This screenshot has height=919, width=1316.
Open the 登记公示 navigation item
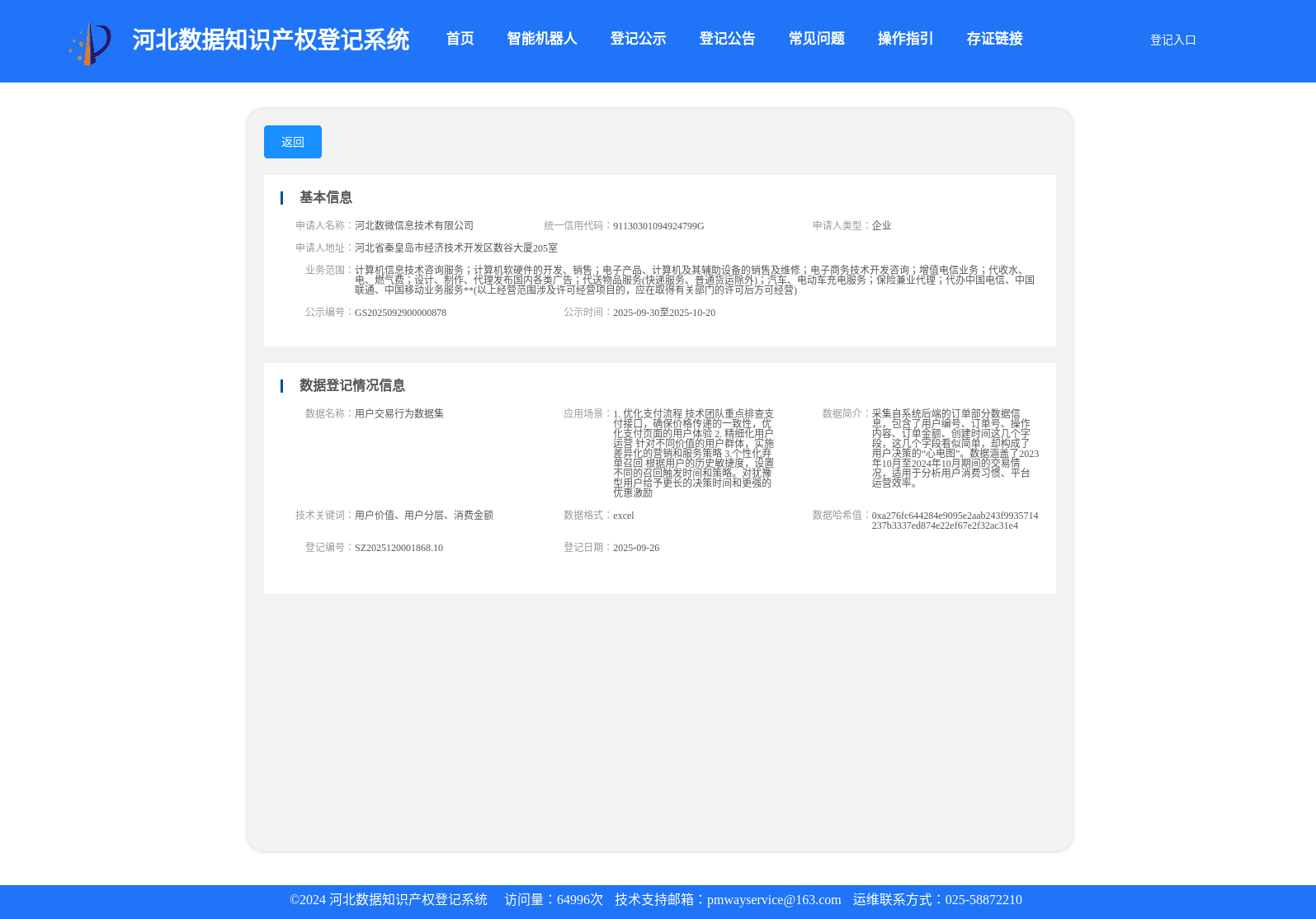click(638, 39)
